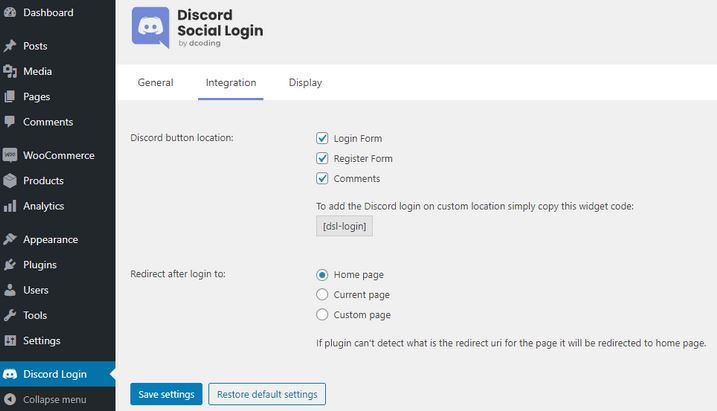
Task: Choose the Custom page radio button
Action: 322,315
